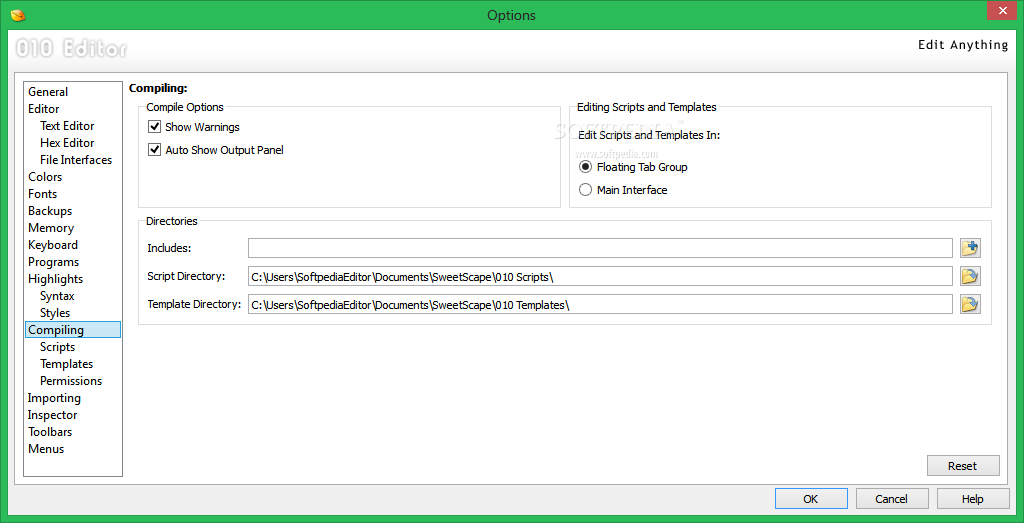Disable the Show Warnings checkbox

(x=155, y=127)
